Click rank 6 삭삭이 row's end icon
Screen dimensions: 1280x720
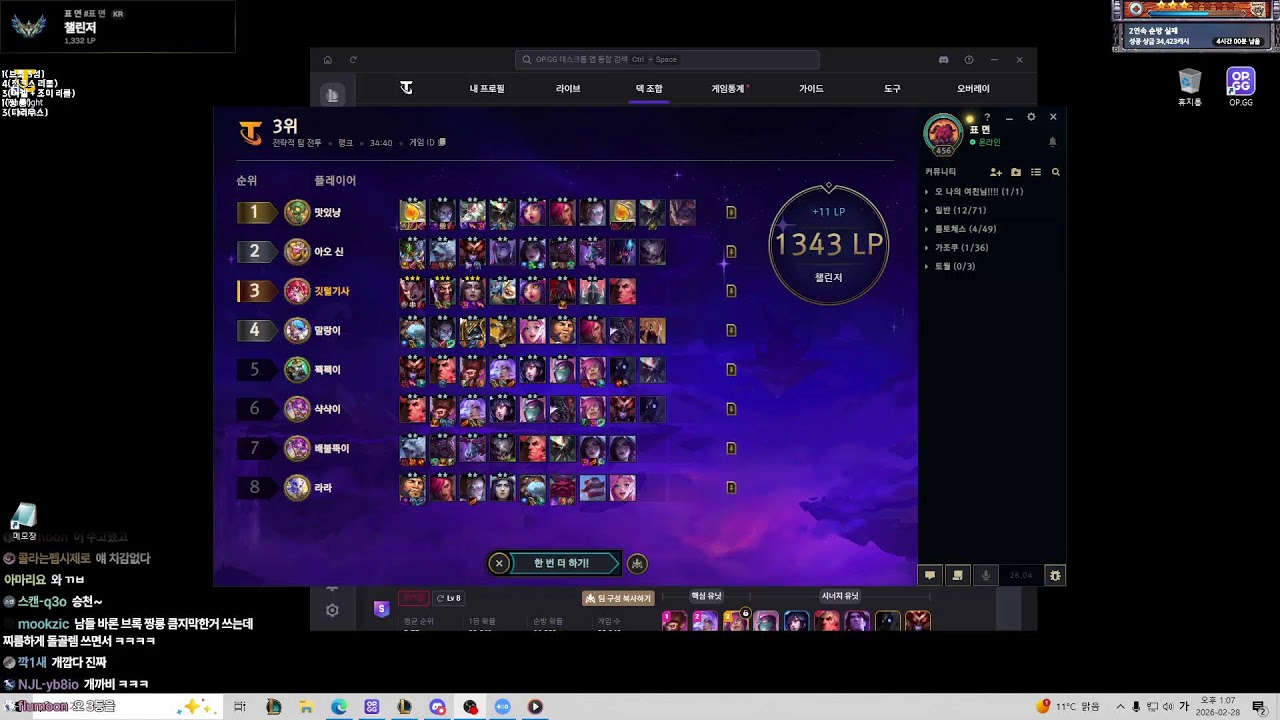[731, 409]
